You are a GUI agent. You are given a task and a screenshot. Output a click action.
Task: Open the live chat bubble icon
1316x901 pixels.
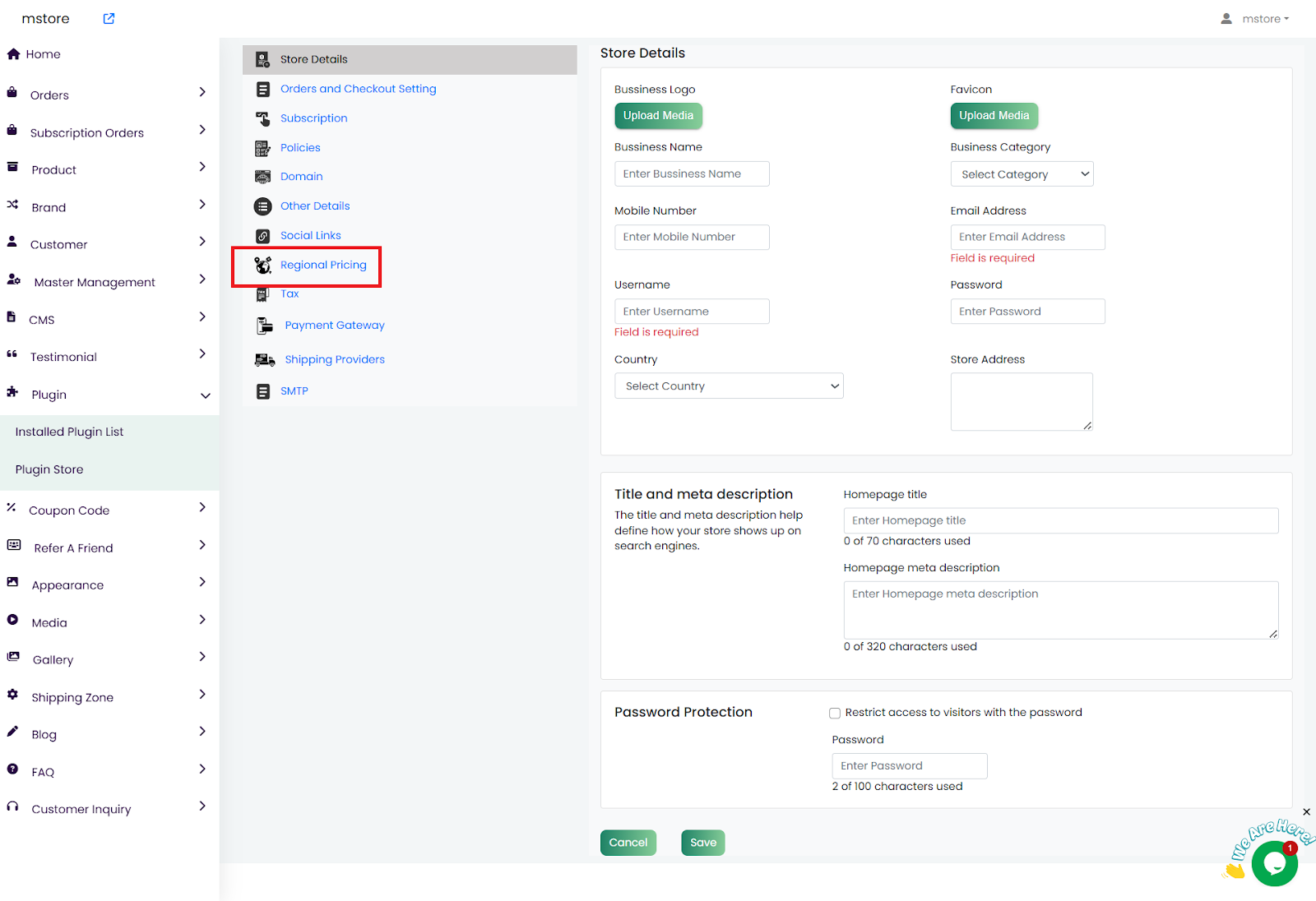click(1274, 863)
